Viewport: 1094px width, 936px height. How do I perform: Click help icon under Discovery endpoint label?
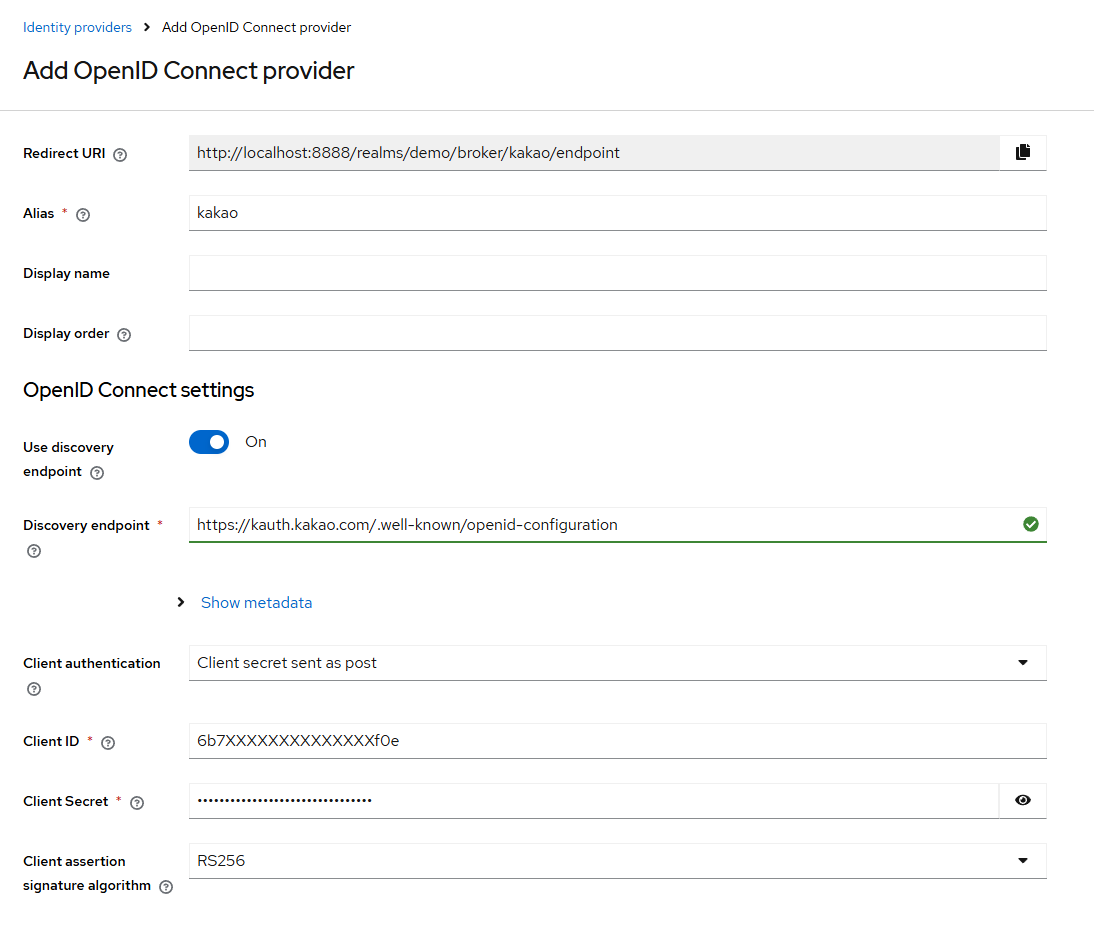point(34,551)
